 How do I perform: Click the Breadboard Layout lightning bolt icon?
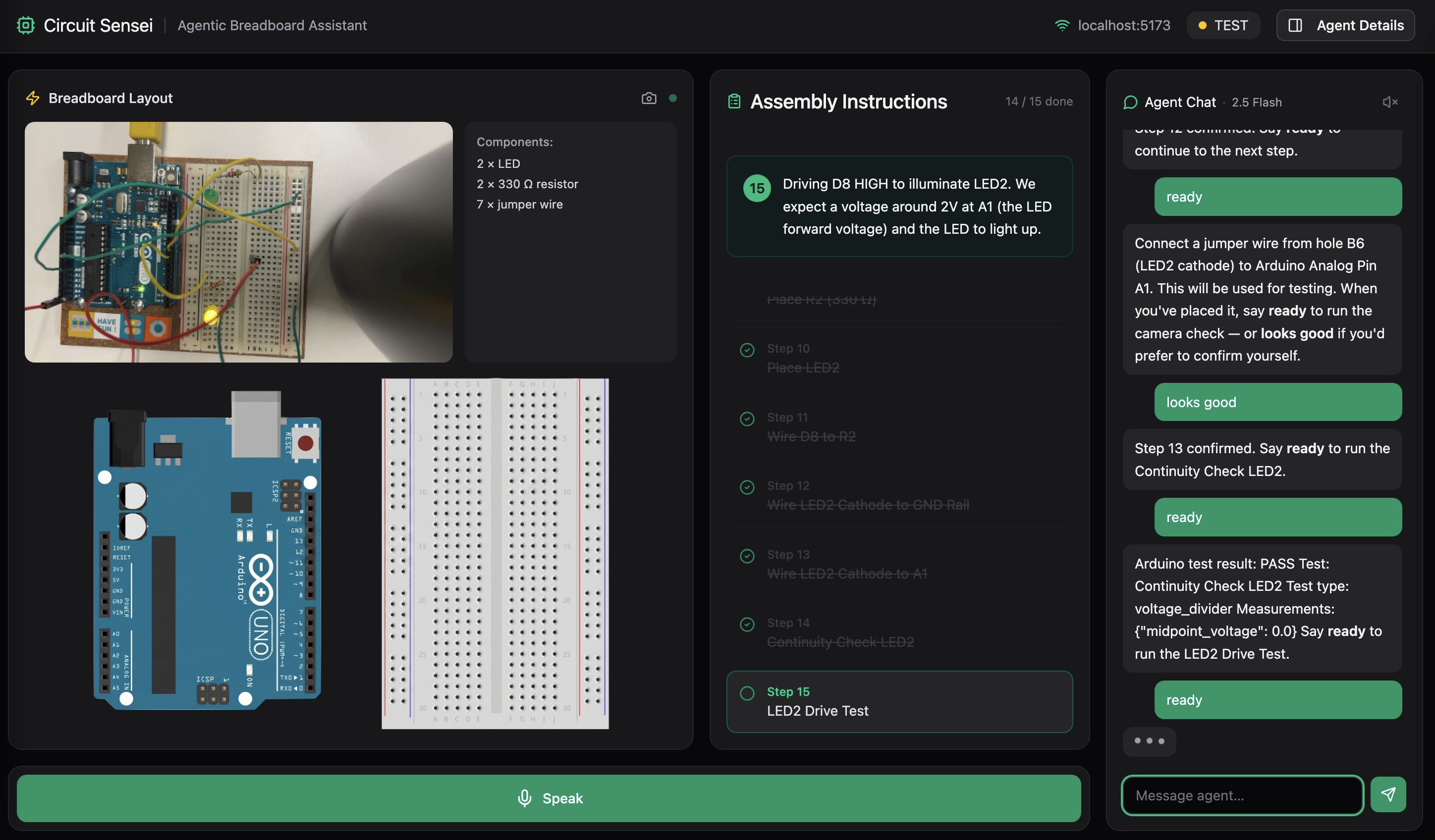33,98
